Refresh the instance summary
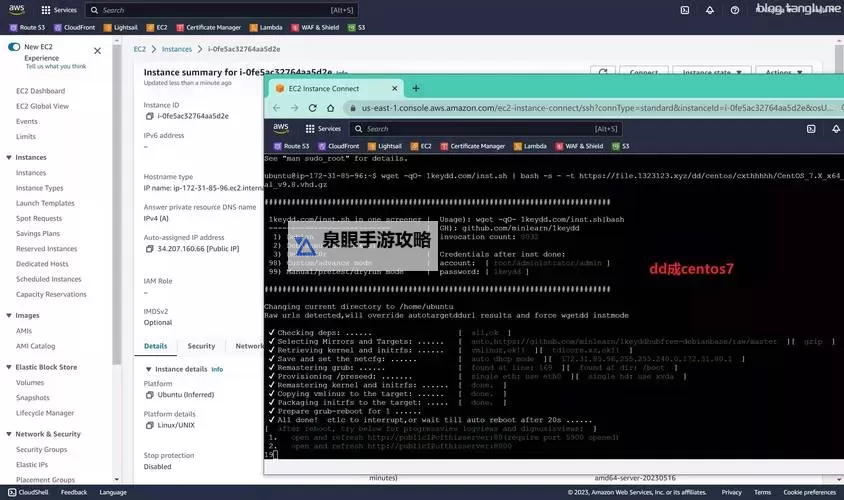844x500 pixels. point(603,72)
